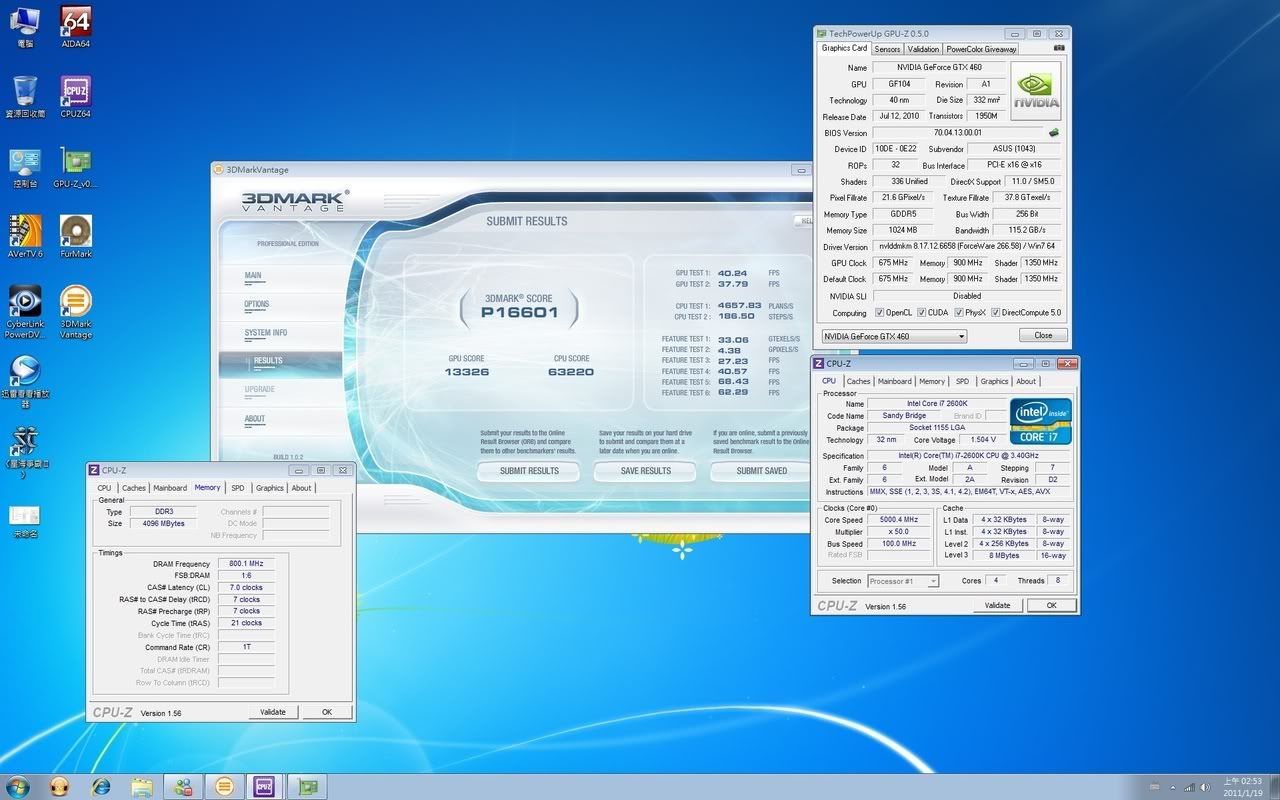Image resolution: width=1280 pixels, height=800 pixels.
Task: Switch to 3DMark Vantage taskbar button
Action: tap(224, 786)
